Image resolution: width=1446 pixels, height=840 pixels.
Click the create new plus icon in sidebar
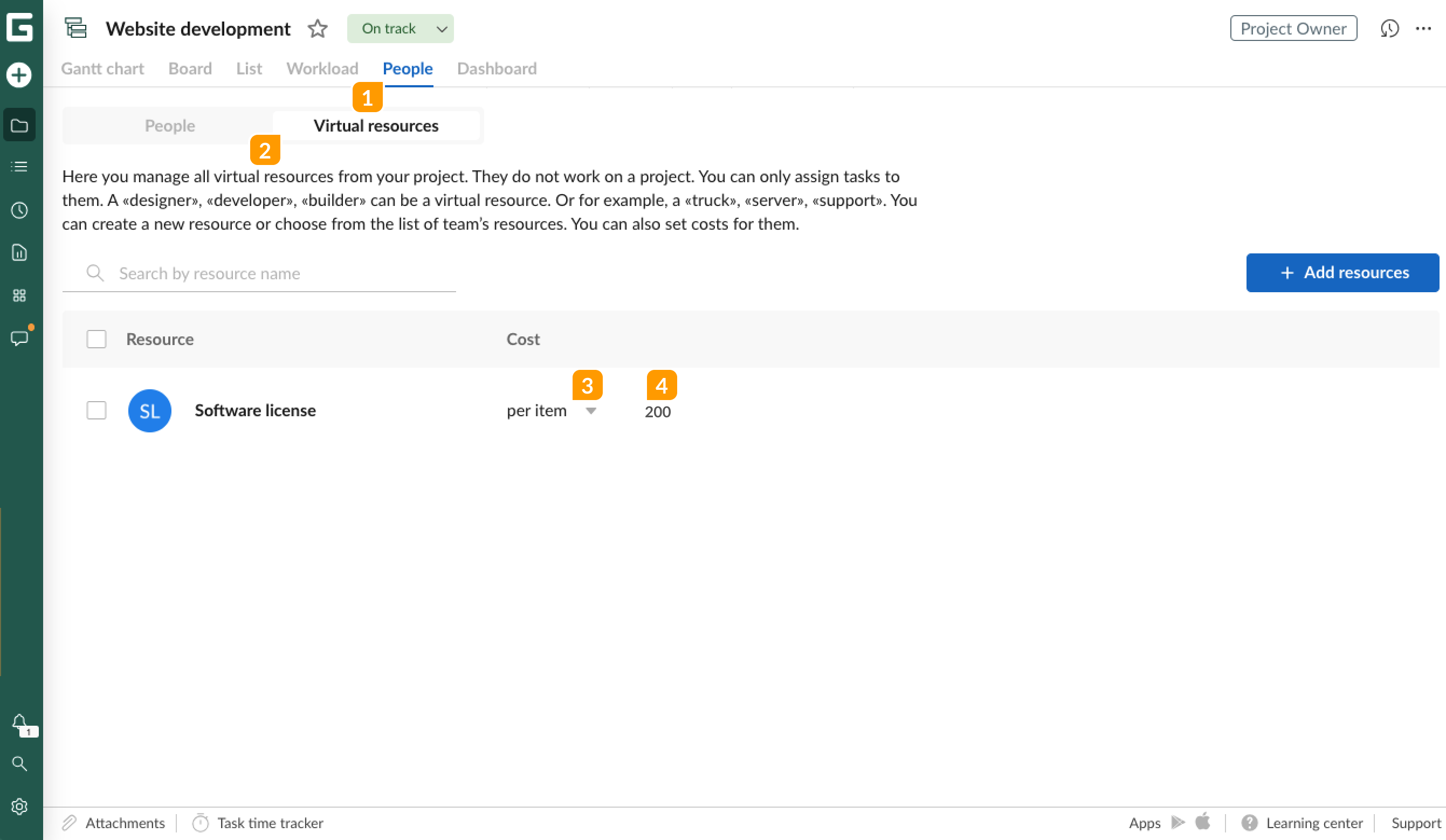tap(19, 74)
